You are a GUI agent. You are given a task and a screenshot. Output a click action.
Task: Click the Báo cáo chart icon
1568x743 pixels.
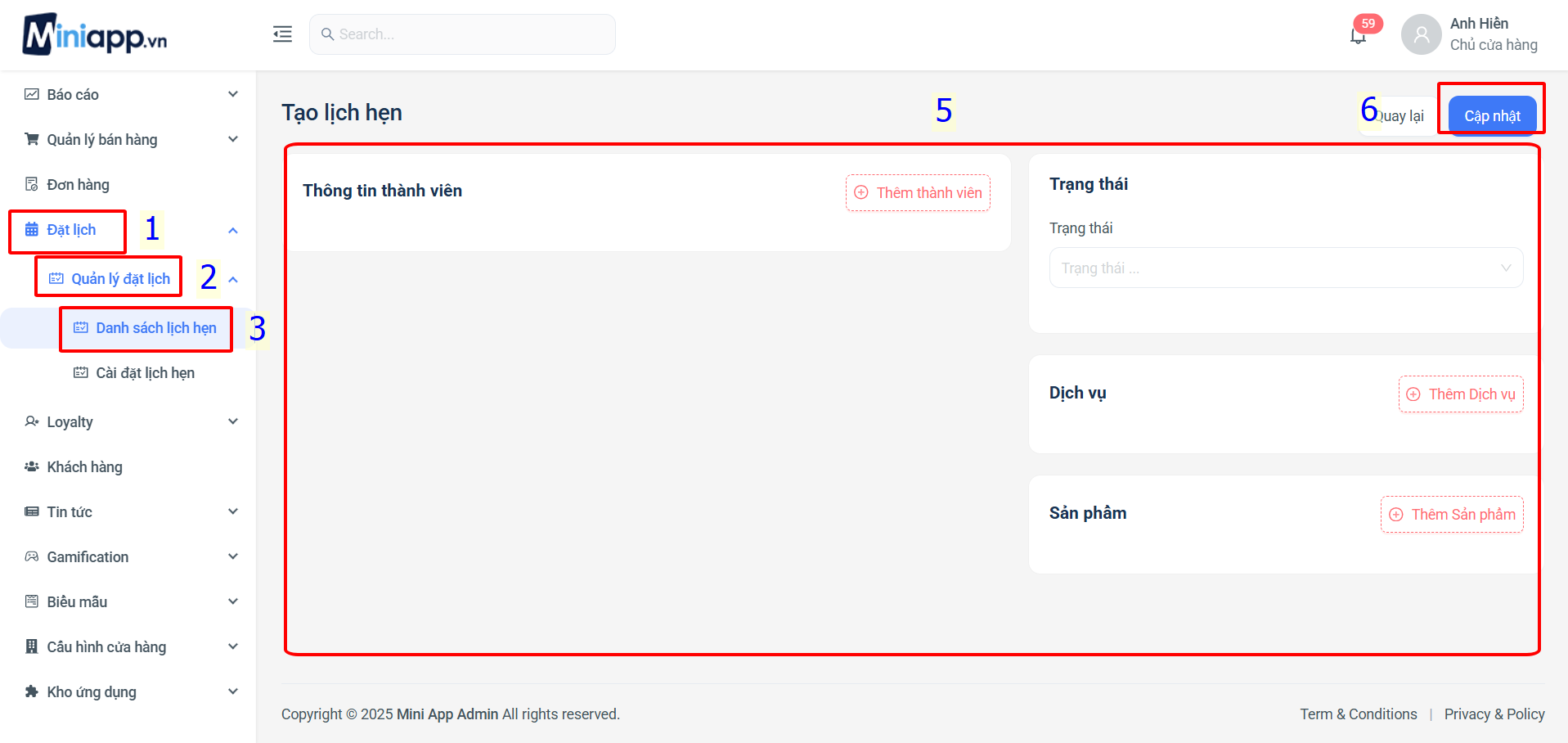click(x=32, y=94)
